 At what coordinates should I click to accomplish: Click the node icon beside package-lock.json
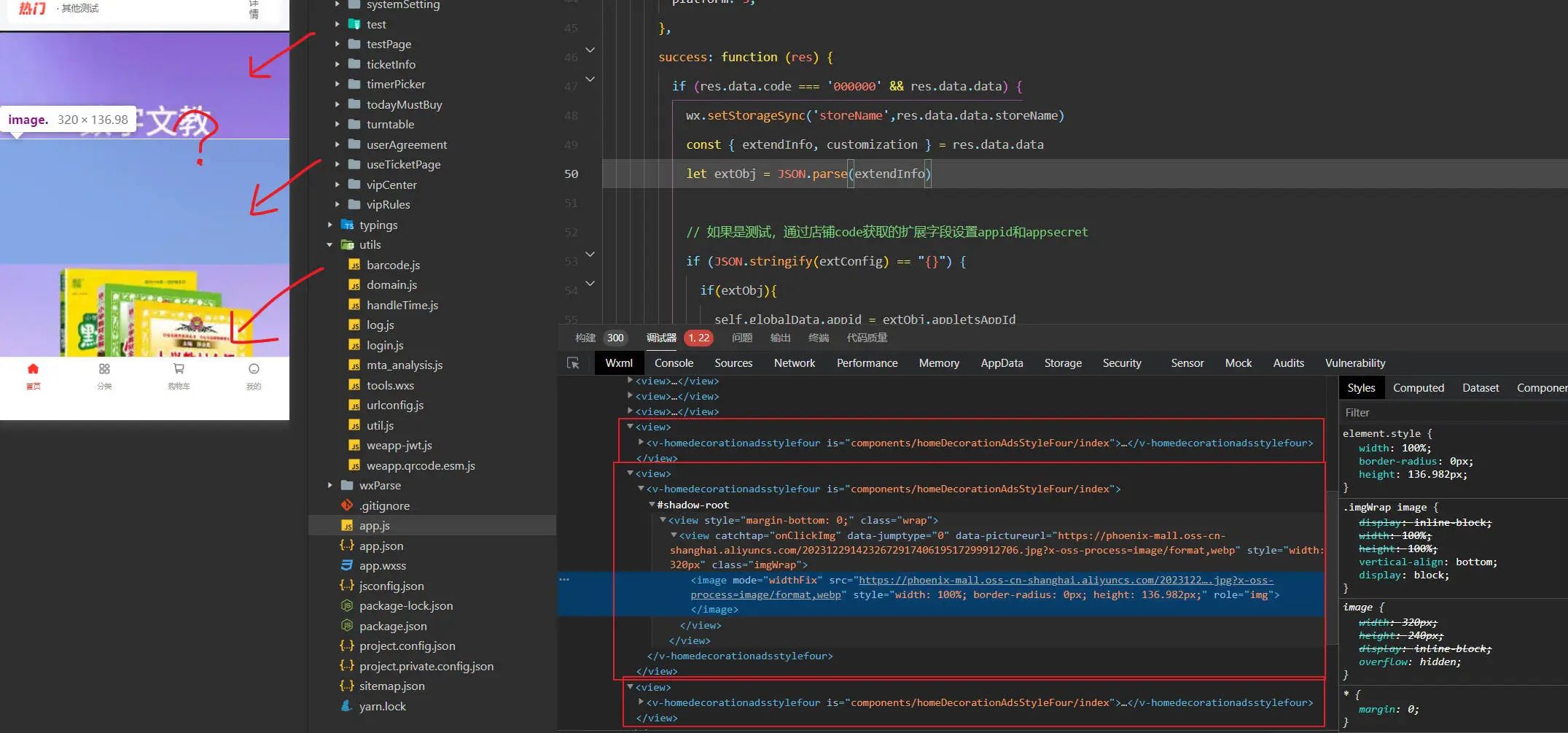click(x=347, y=605)
